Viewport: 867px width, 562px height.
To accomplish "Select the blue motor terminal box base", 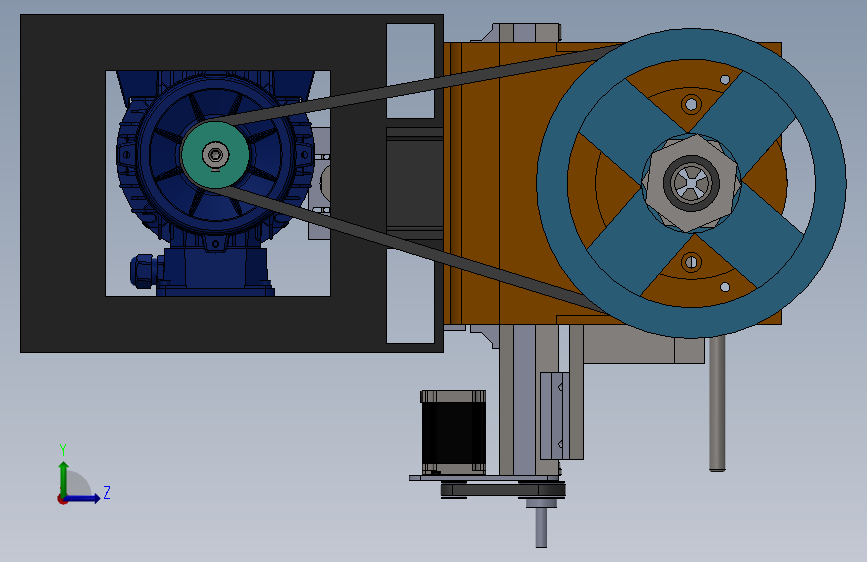I will [216, 271].
